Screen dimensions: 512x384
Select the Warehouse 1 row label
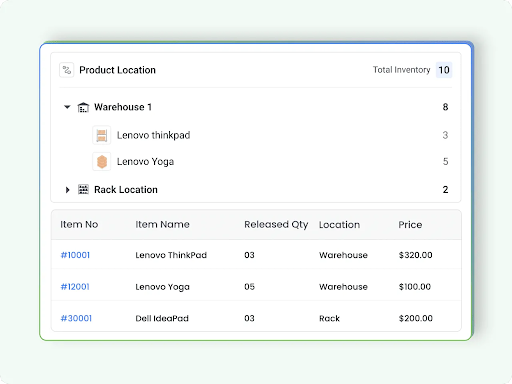(x=123, y=107)
